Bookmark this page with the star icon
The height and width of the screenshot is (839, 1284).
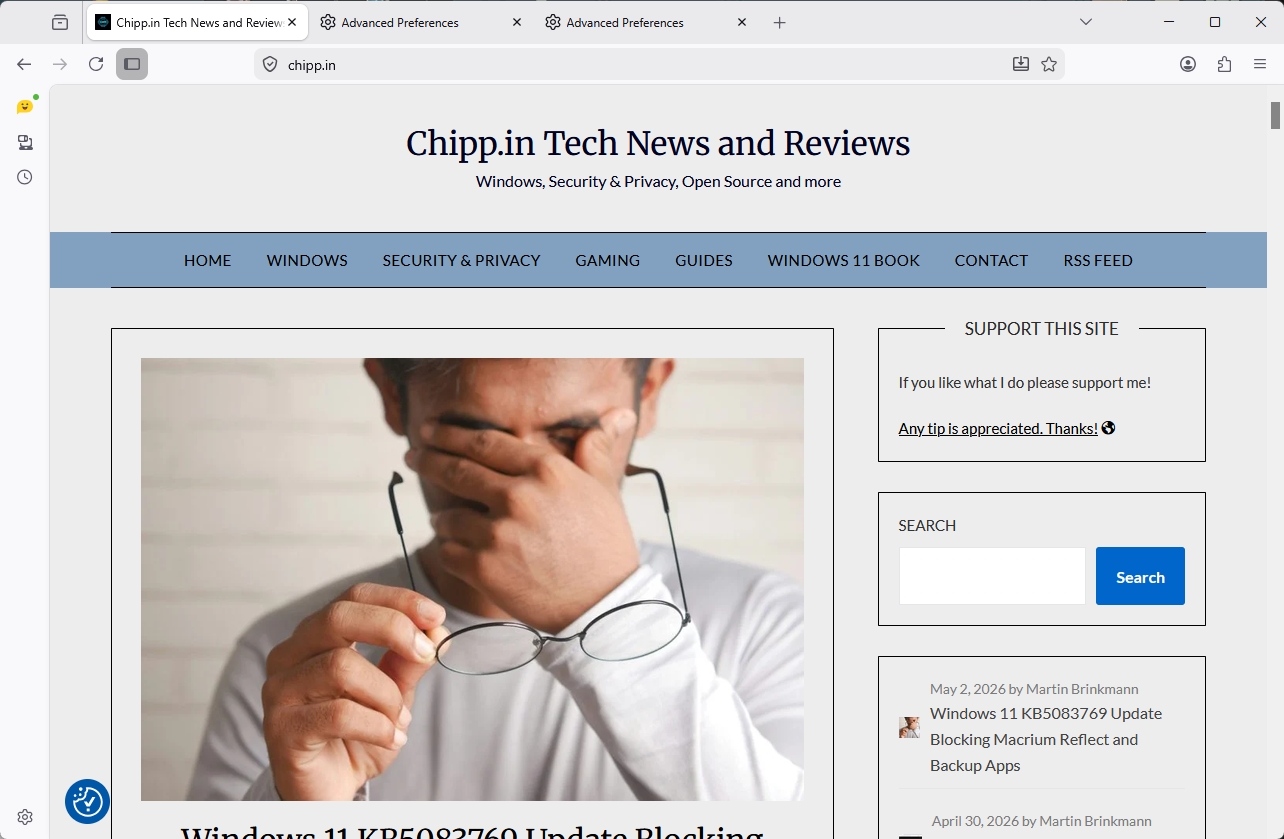pos(1049,64)
